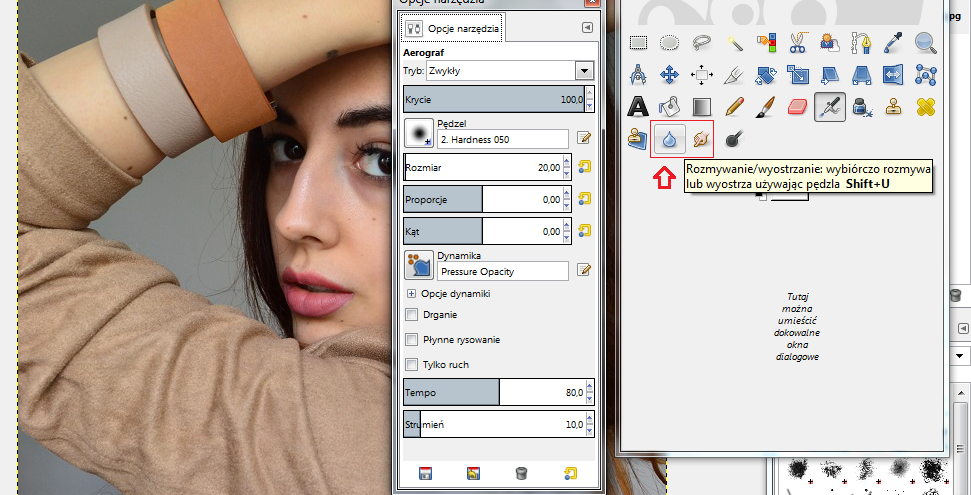Select the Airbrush tool

pyautogui.click(x=830, y=107)
